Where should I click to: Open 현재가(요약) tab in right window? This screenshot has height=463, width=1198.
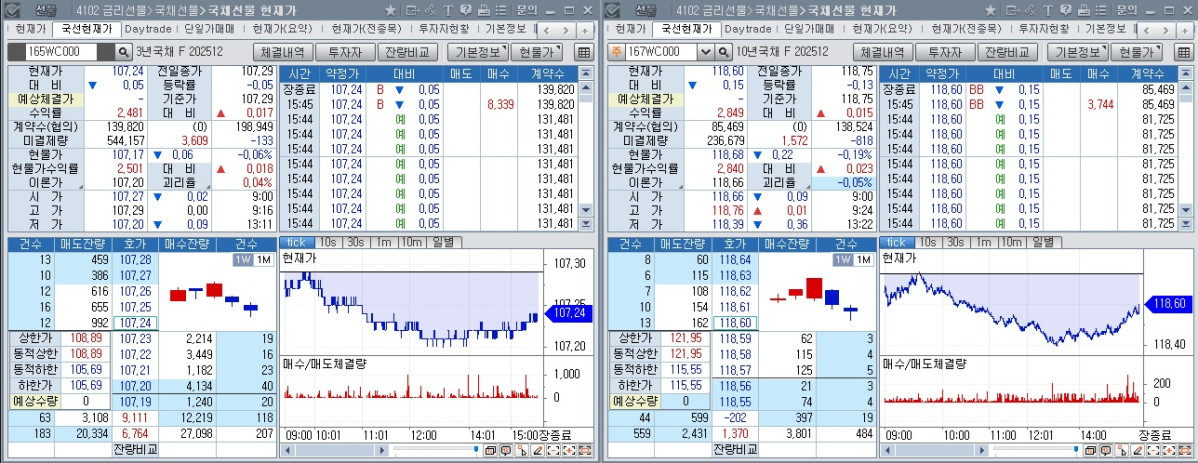click(x=882, y=29)
